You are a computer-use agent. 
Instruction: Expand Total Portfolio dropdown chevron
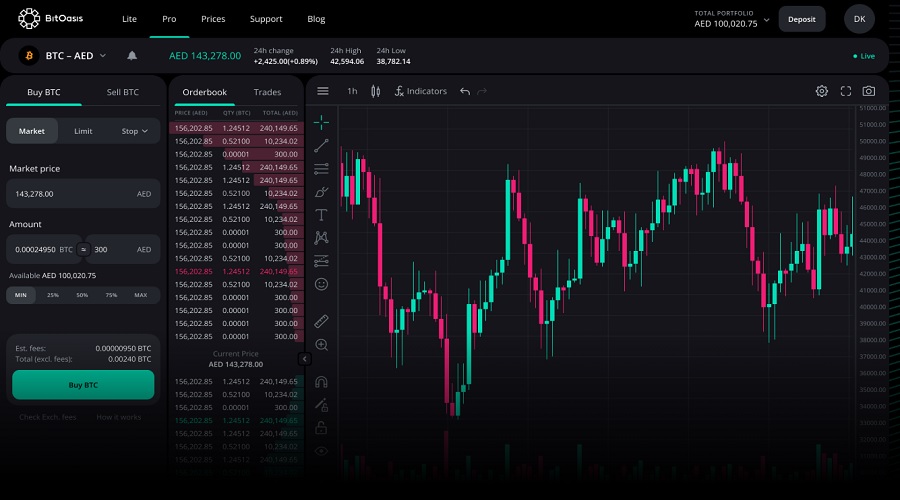point(766,20)
